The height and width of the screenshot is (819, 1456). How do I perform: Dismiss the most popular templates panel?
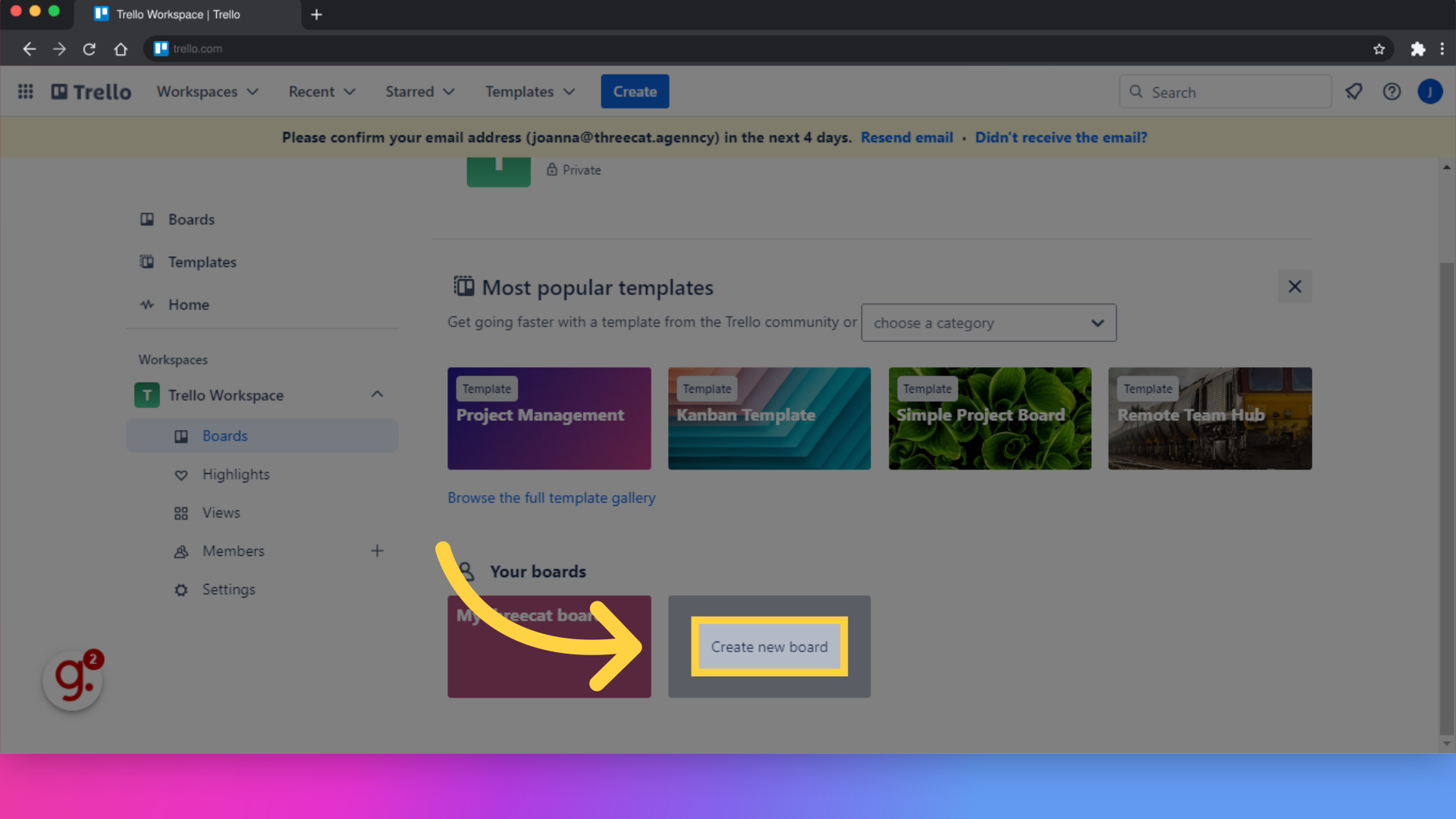coord(1294,287)
